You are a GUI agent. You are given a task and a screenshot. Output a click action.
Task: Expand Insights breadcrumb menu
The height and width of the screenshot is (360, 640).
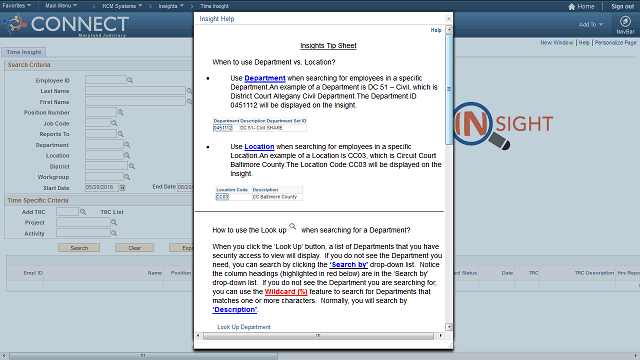point(171,6)
